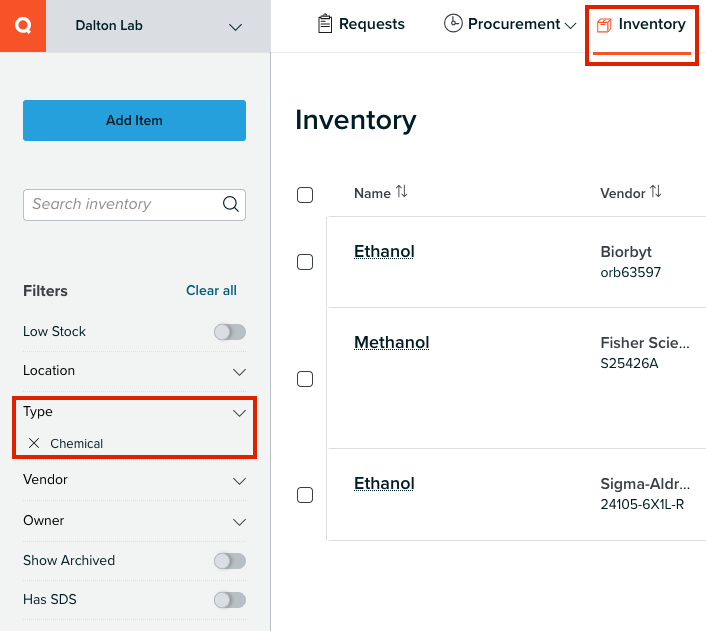The height and width of the screenshot is (631, 706).
Task: Check the Methanol row checkbox
Action: pyautogui.click(x=305, y=379)
